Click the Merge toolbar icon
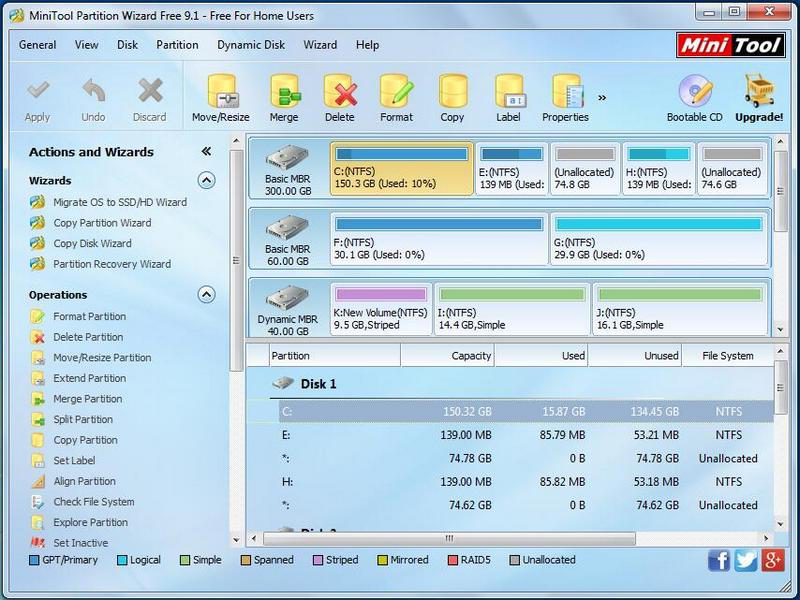 (x=284, y=91)
